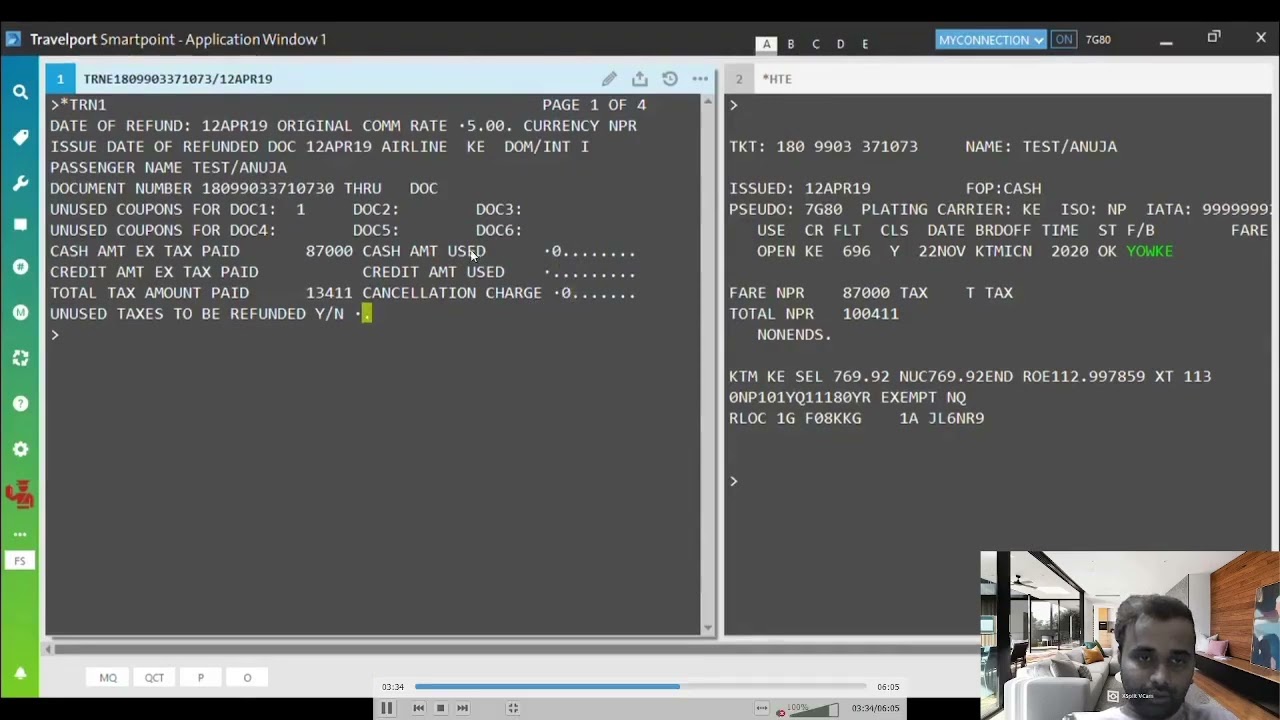
Task: Click the MQ quick button
Action: 108,678
